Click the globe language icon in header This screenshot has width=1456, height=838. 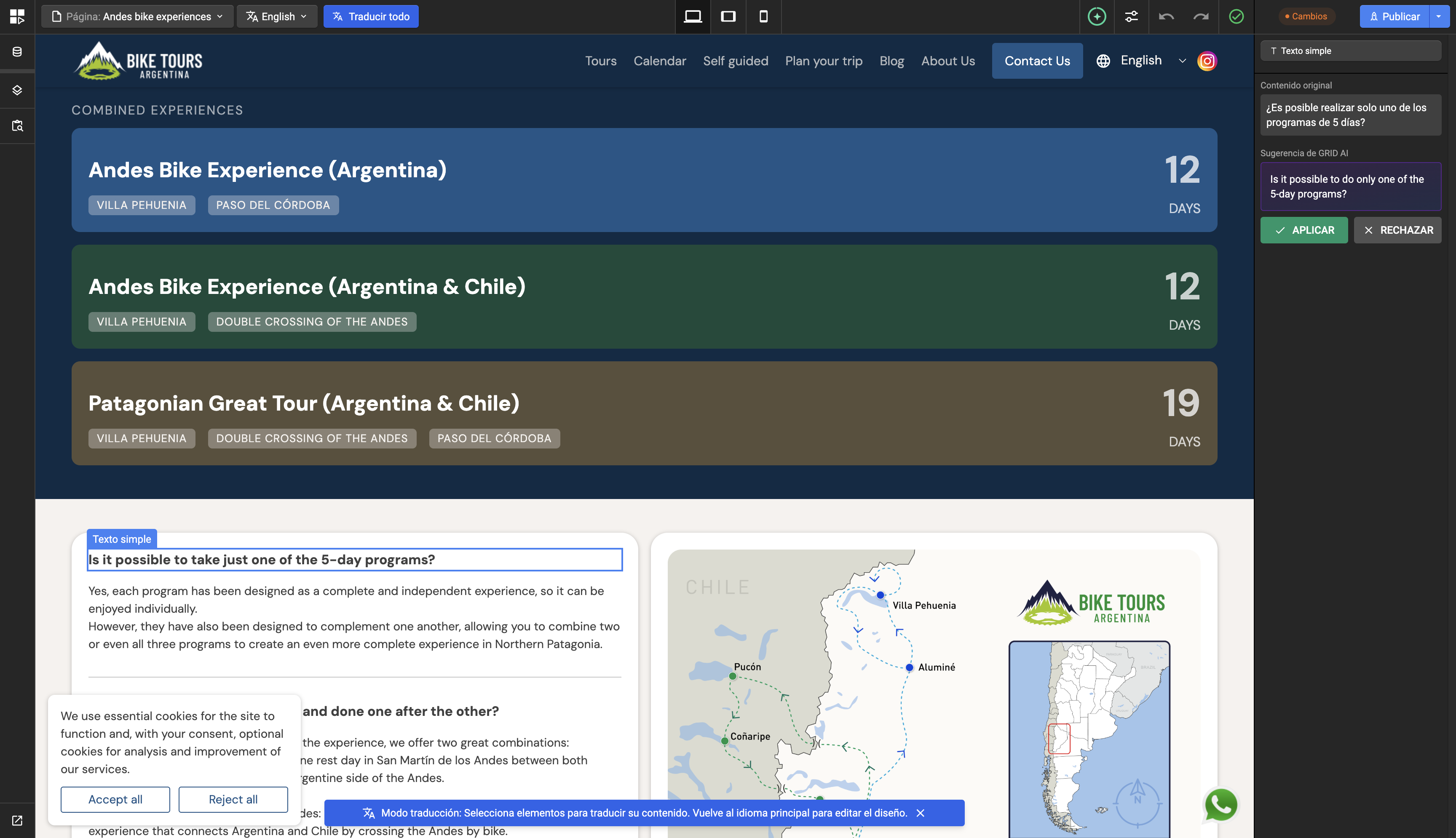pyautogui.click(x=1103, y=61)
